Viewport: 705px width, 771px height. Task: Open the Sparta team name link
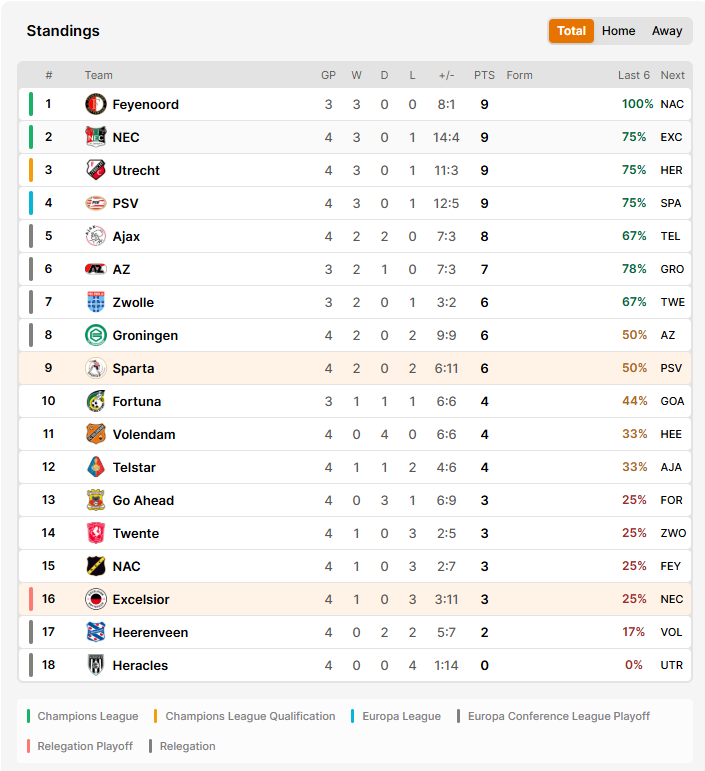pyautogui.click(x=133, y=368)
